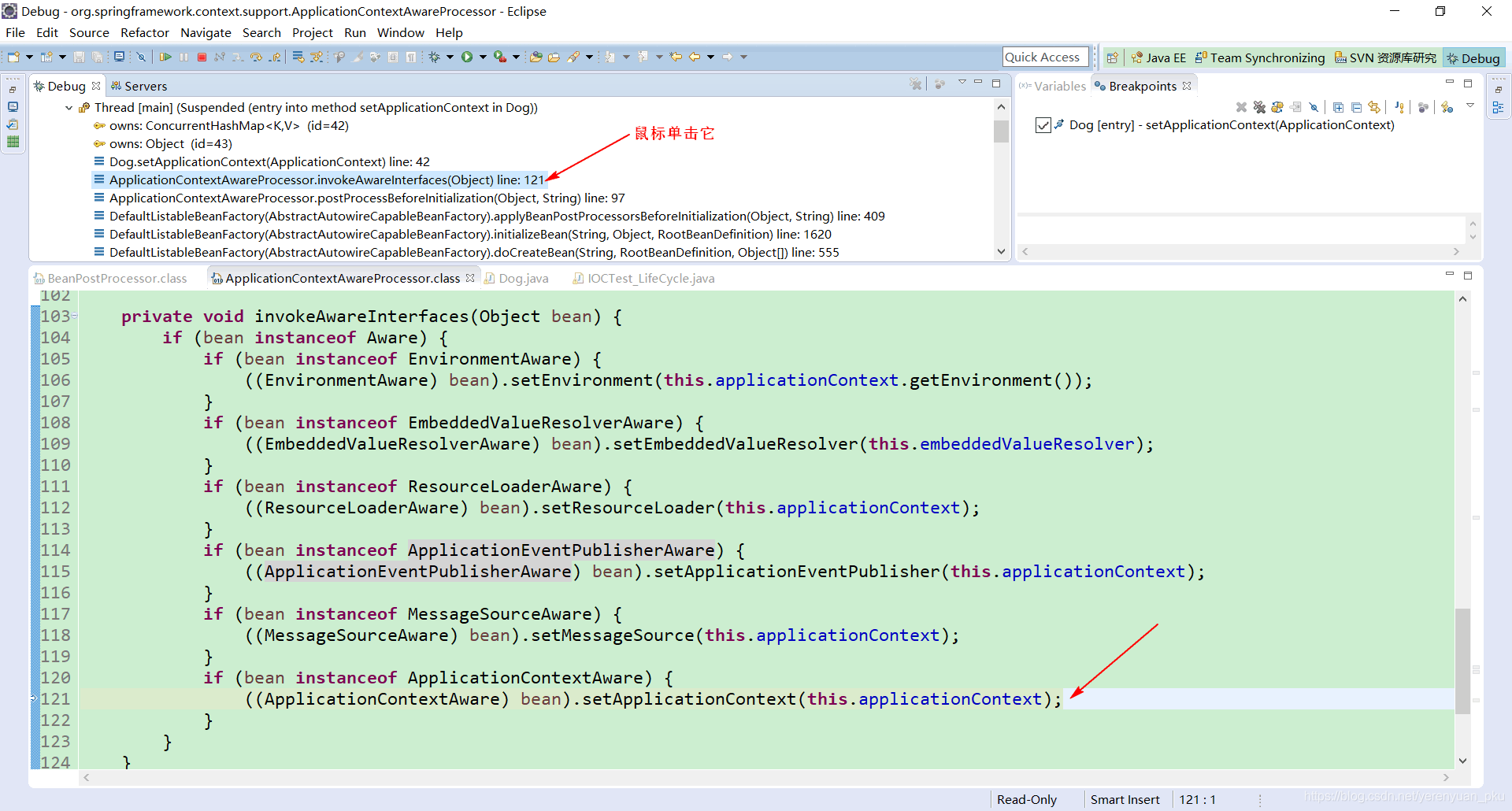Open the Back history dropdown arrow
The image size is (1512, 811).
click(x=711, y=57)
